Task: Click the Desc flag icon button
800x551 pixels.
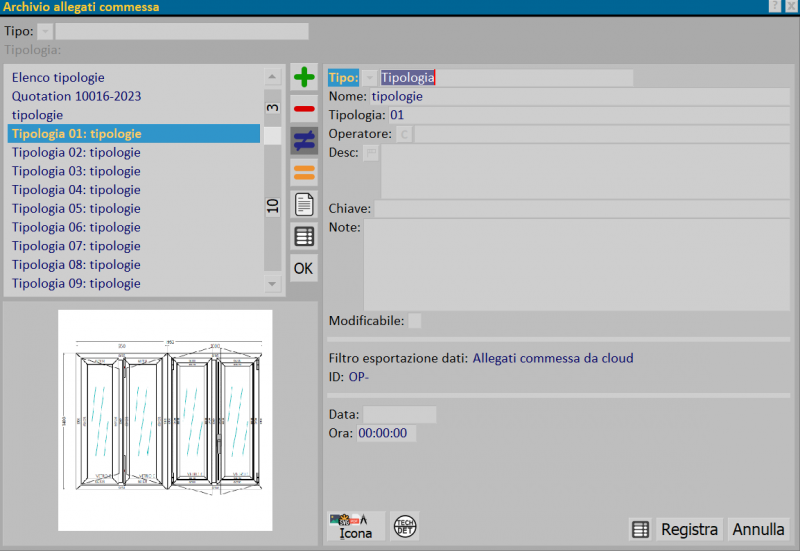Action: [371, 153]
